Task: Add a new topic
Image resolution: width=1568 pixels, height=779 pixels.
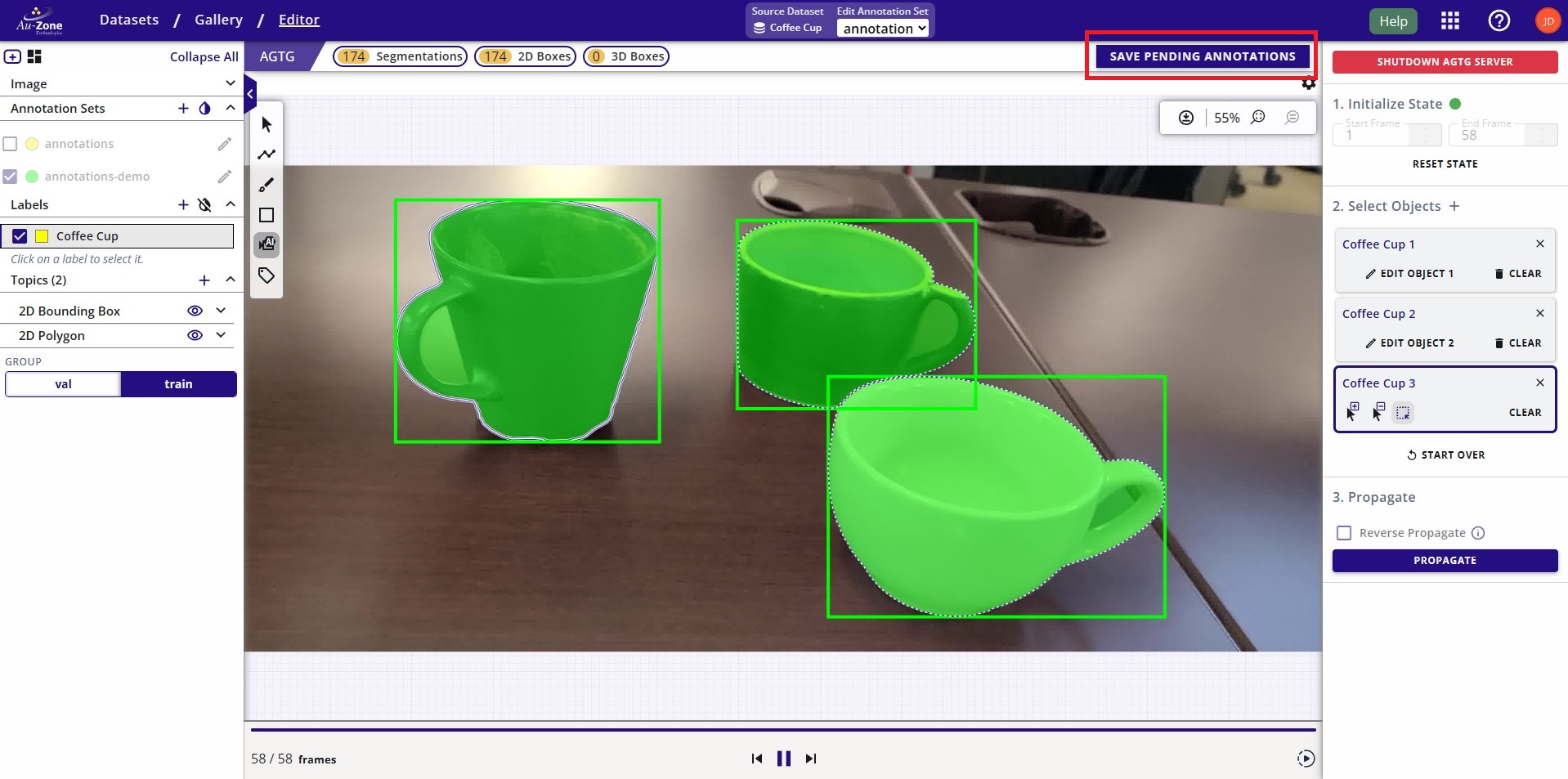Action: [204, 280]
